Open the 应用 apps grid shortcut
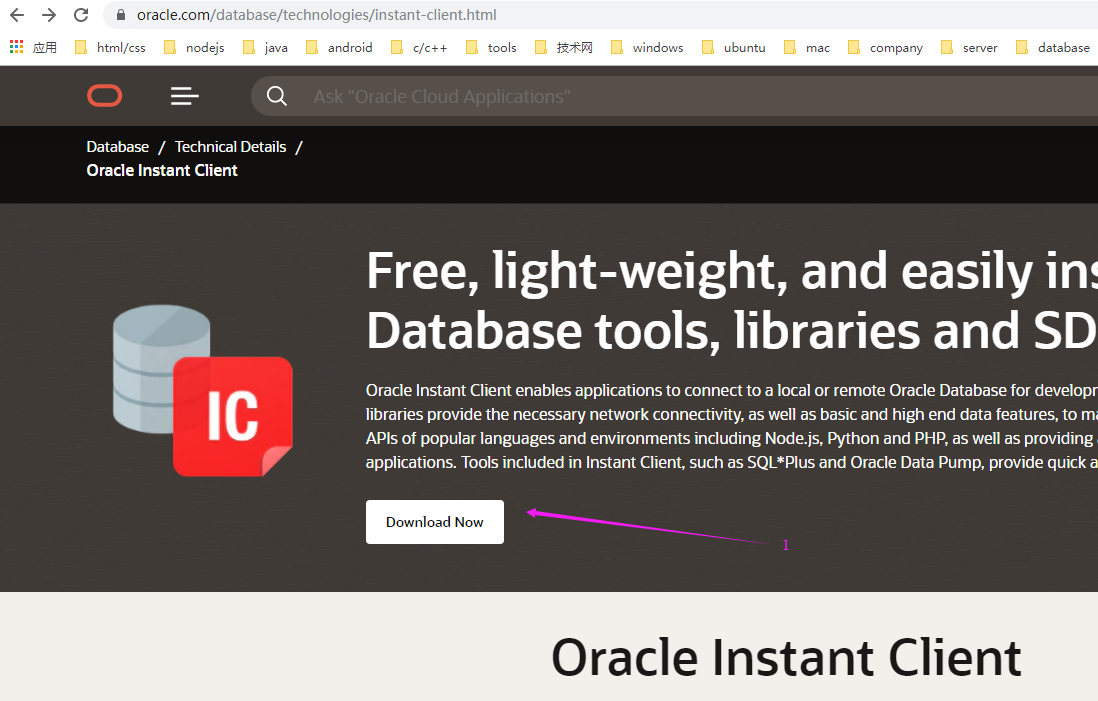 [33, 47]
